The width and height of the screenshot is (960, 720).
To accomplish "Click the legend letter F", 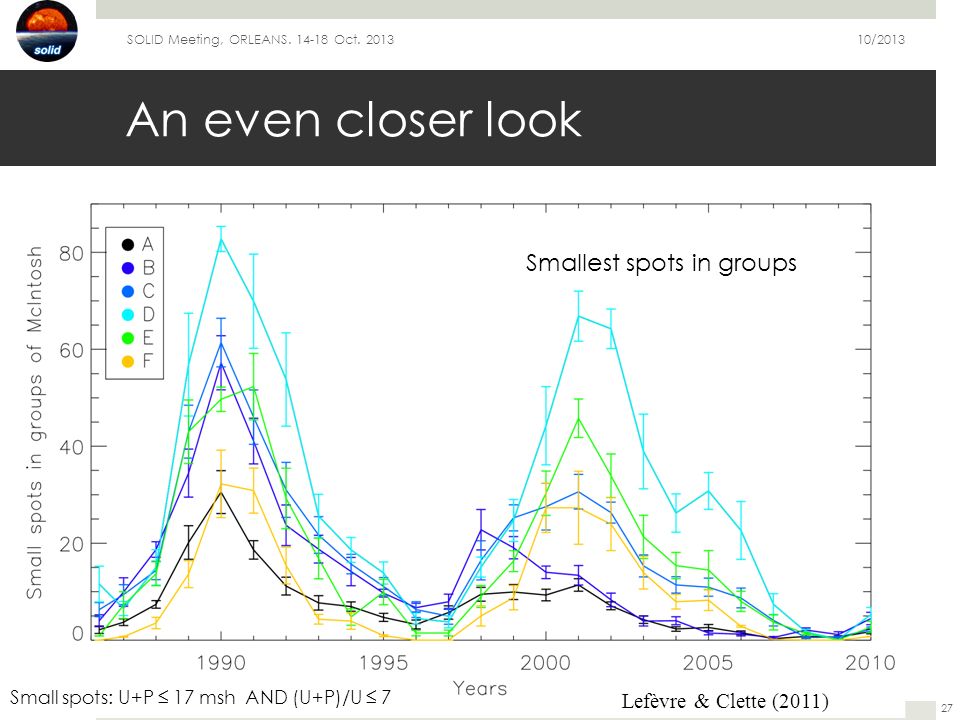I will [x=147, y=361].
